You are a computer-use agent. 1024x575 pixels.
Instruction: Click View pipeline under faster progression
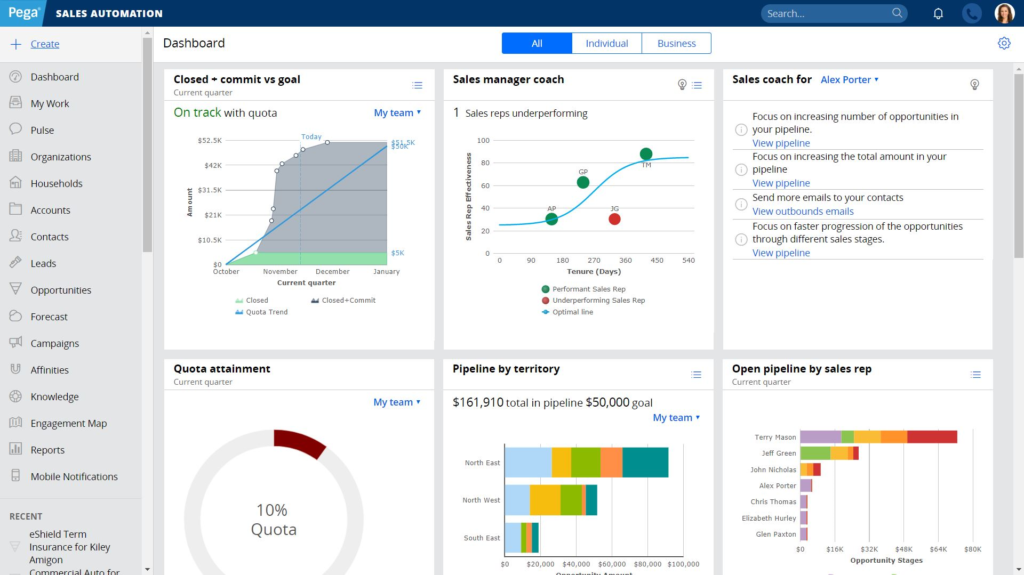coord(780,252)
